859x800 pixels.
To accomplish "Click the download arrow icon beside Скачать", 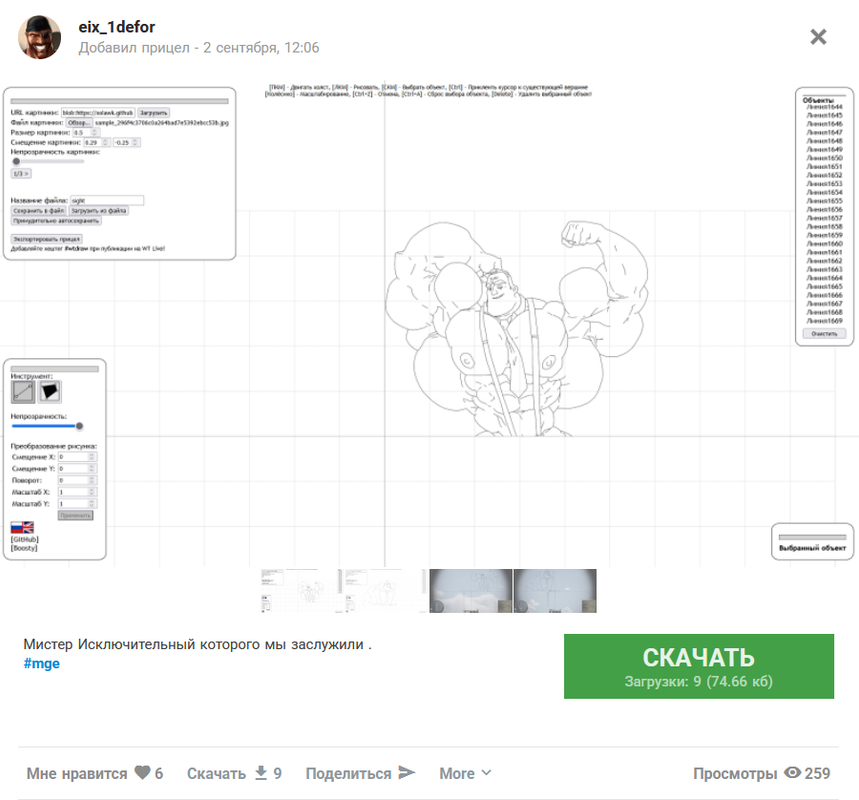I will 261,773.
